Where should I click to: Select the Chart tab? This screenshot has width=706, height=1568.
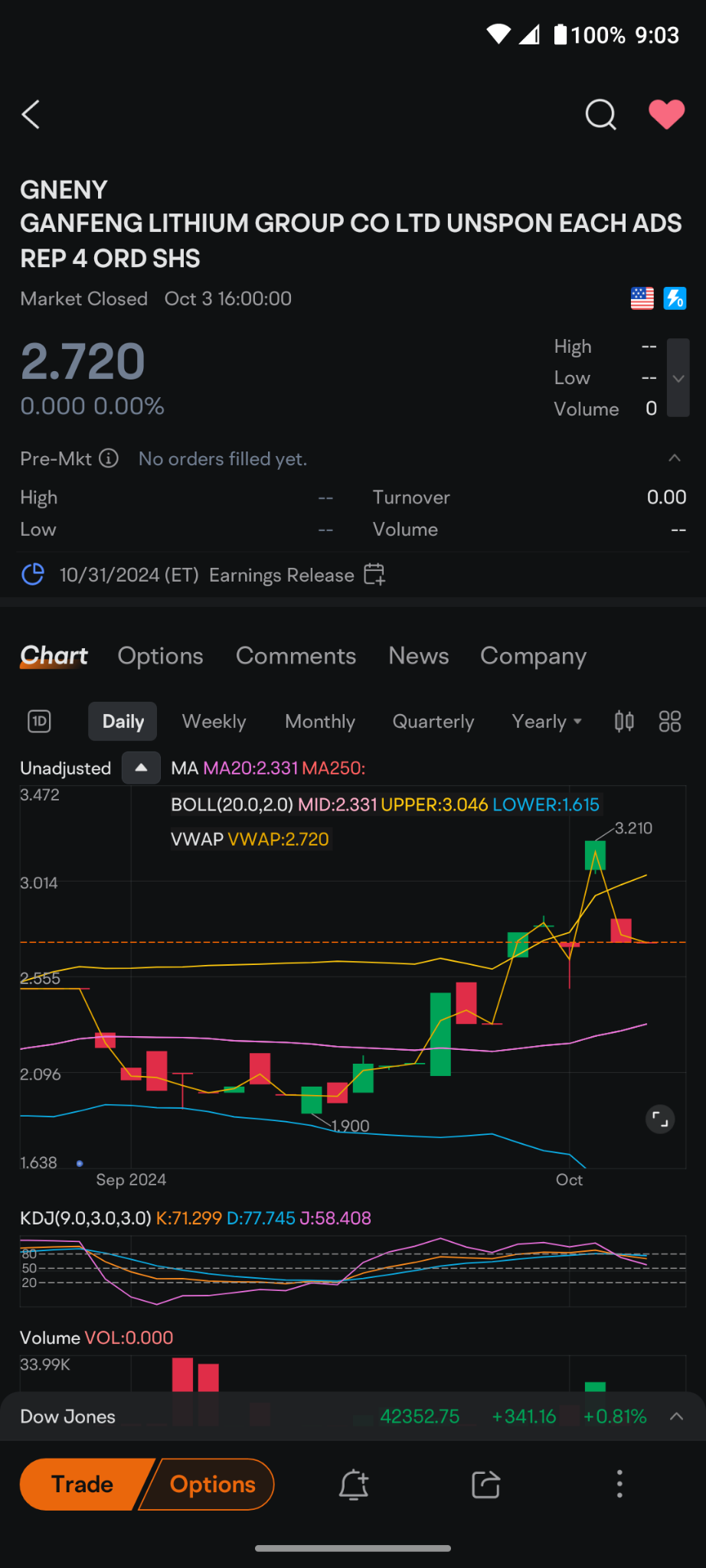click(54, 656)
